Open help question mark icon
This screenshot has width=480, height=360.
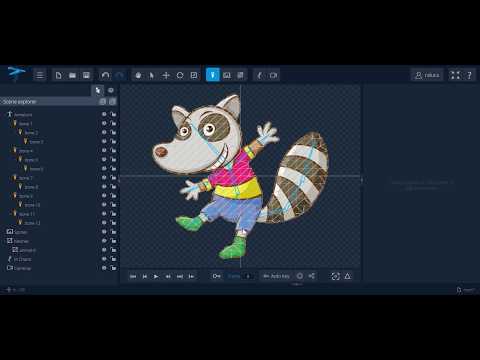[469, 75]
